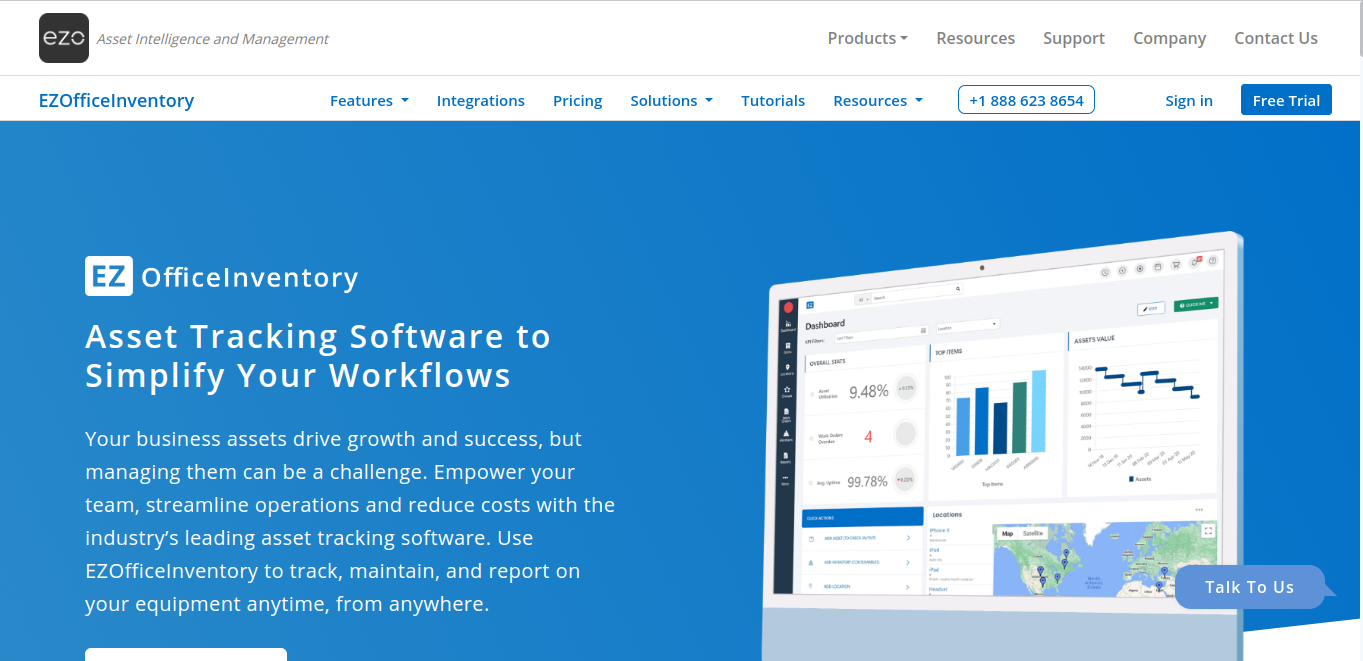Open the Resources dropdown in the blue navigation bar
This screenshot has height=661, width=1363.
(877, 100)
